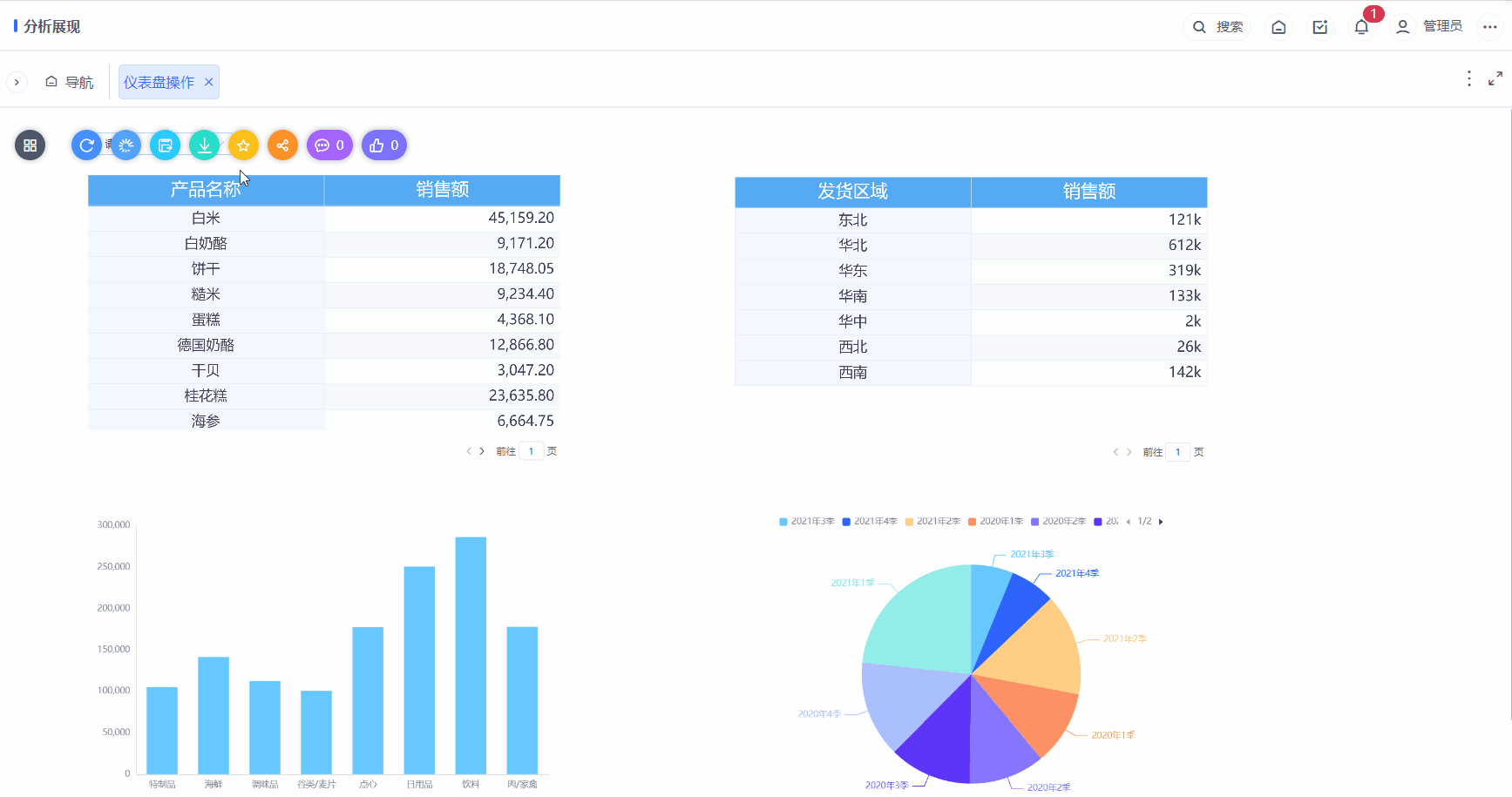The height and width of the screenshot is (797, 1512).
Task: Click the 日用品 bar in the bar chart
Action: tap(419, 670)
